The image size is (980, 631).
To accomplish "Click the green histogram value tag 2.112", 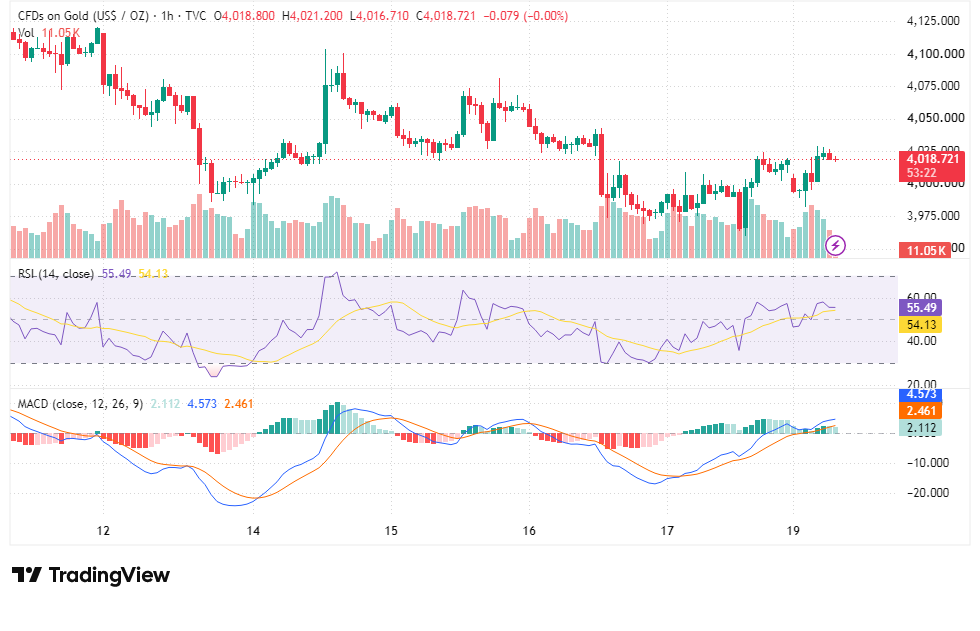I will pyautogui.click(x=921, y=428).
